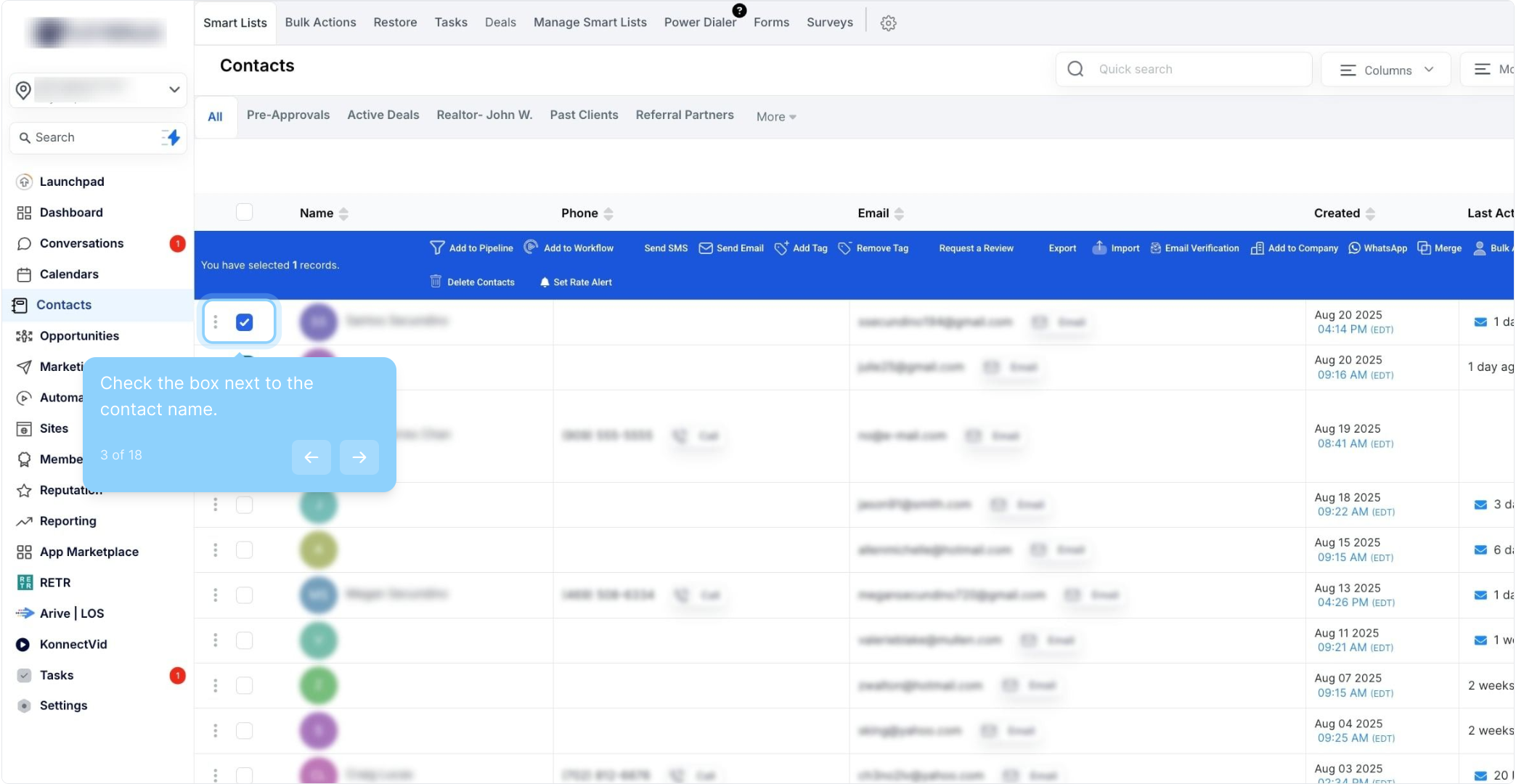Click the help question mark badge
Viewport: 1516px width, 784px height.
point(739,10)
